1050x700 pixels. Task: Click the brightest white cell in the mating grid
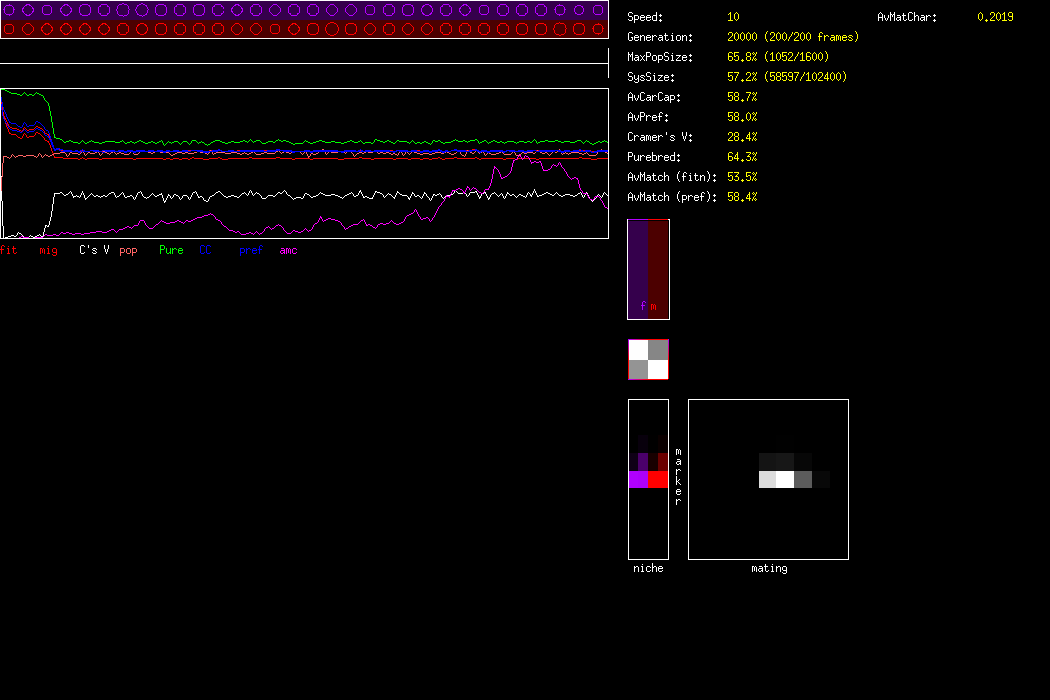click(x=785, y=480)
